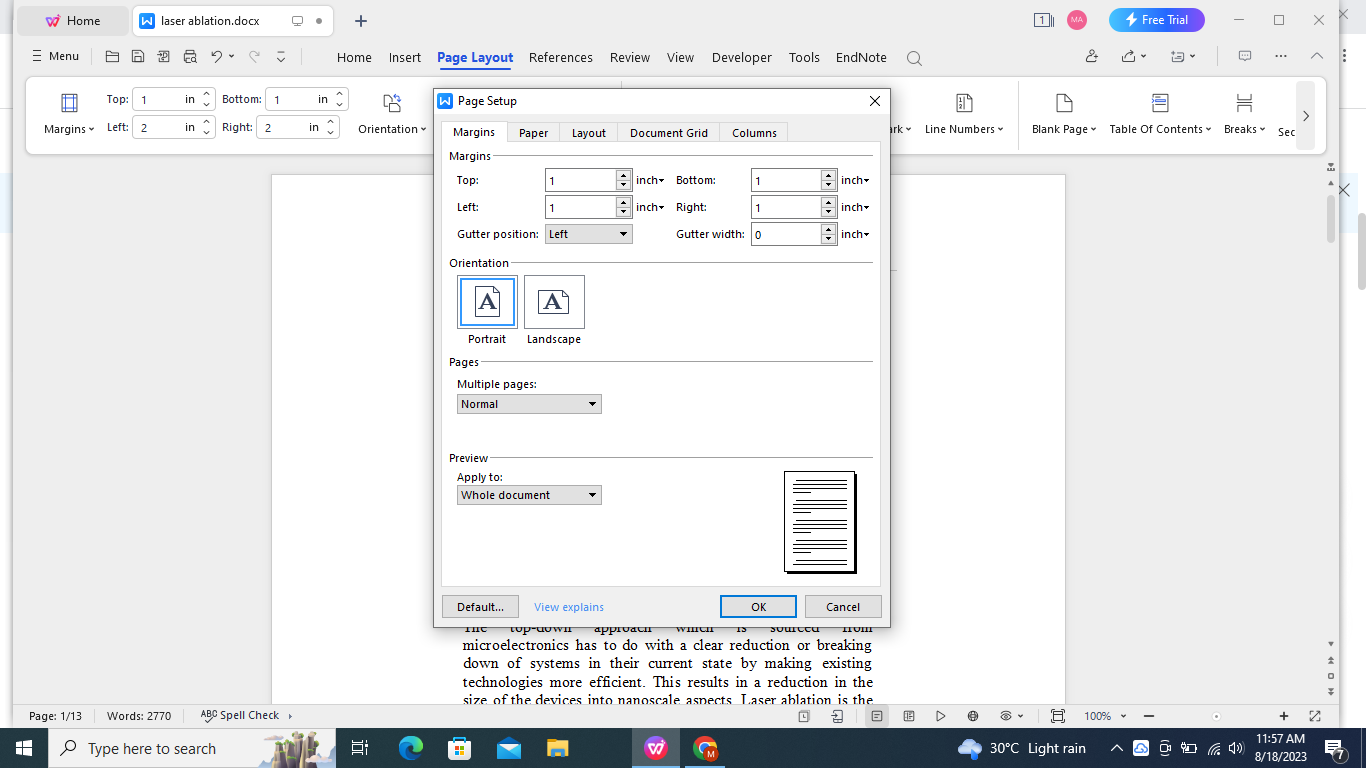Open the Table Of Contents tool
This screenshot has width=1366, height=768.
(1159, 112)
